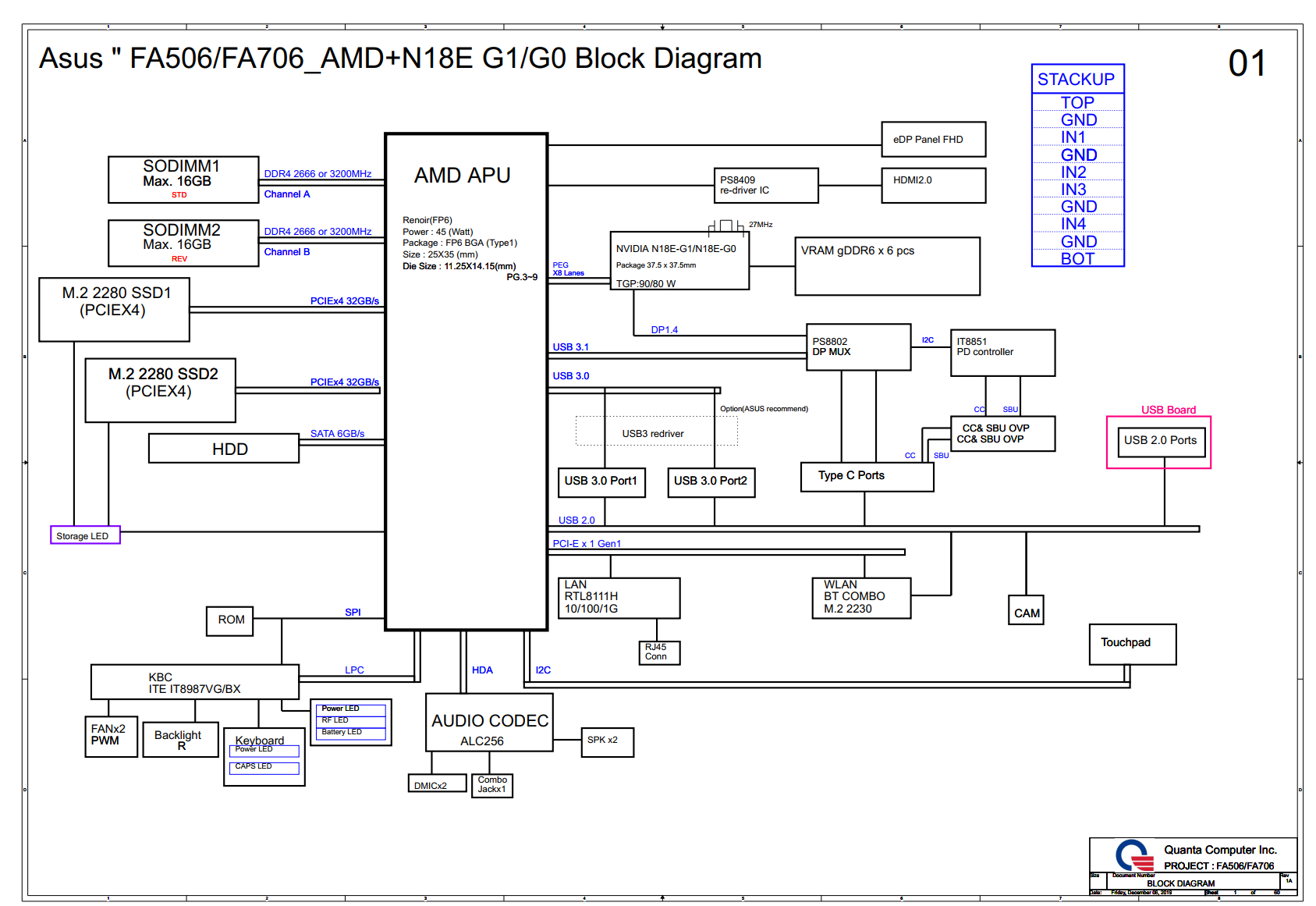Viewport: 1316px width, 906px height.
Task: Select the ROM block
Action: point(230,620)
